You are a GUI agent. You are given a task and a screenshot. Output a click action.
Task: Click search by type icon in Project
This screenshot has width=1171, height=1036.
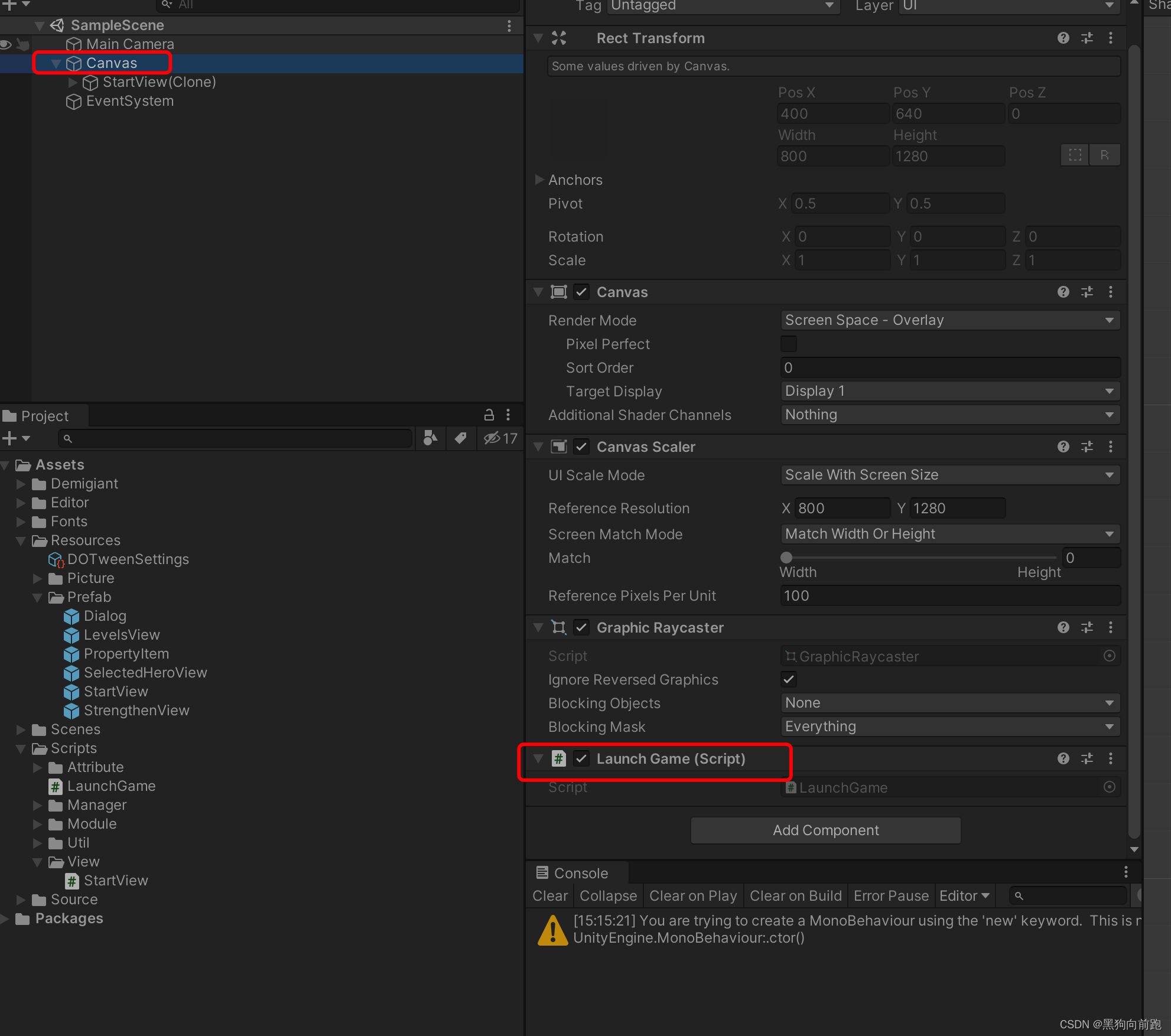point(431,438)
